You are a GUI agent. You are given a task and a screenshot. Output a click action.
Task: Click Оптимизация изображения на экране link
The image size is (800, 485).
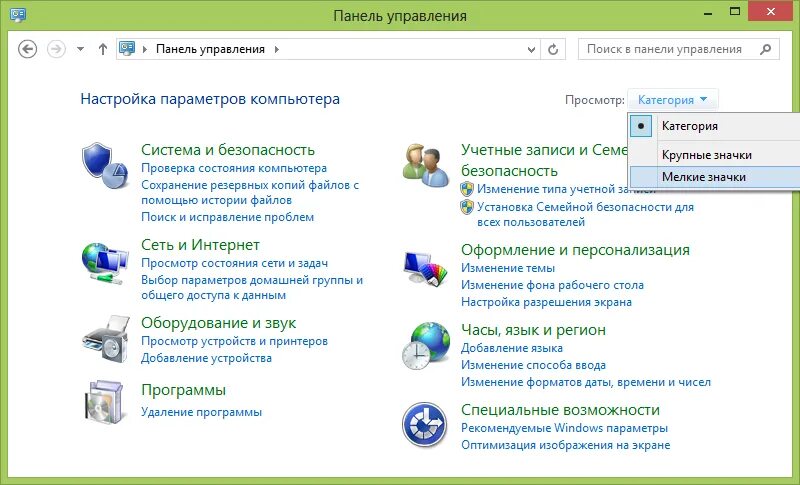point(565,445)
